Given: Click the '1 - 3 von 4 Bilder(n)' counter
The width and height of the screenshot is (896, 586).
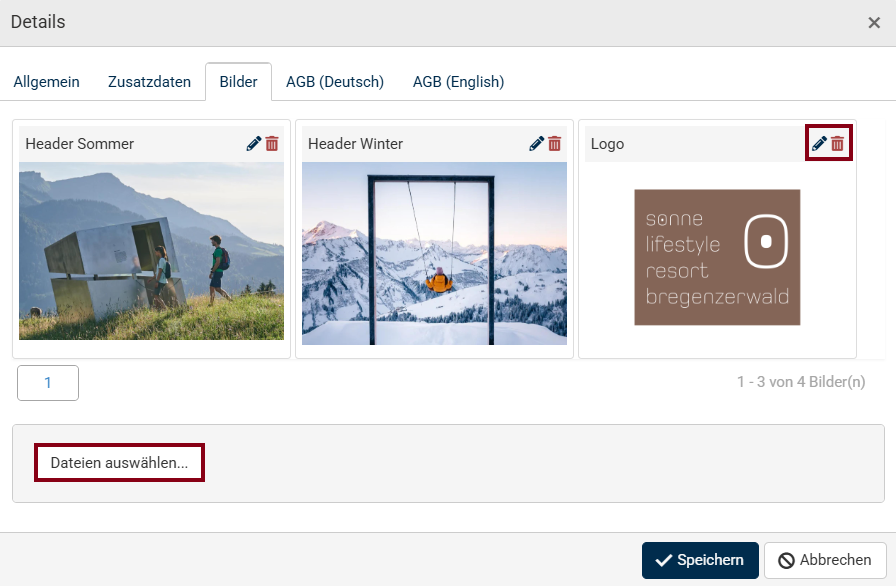Looking at the screenshot, I should click(x=801, y=382).
